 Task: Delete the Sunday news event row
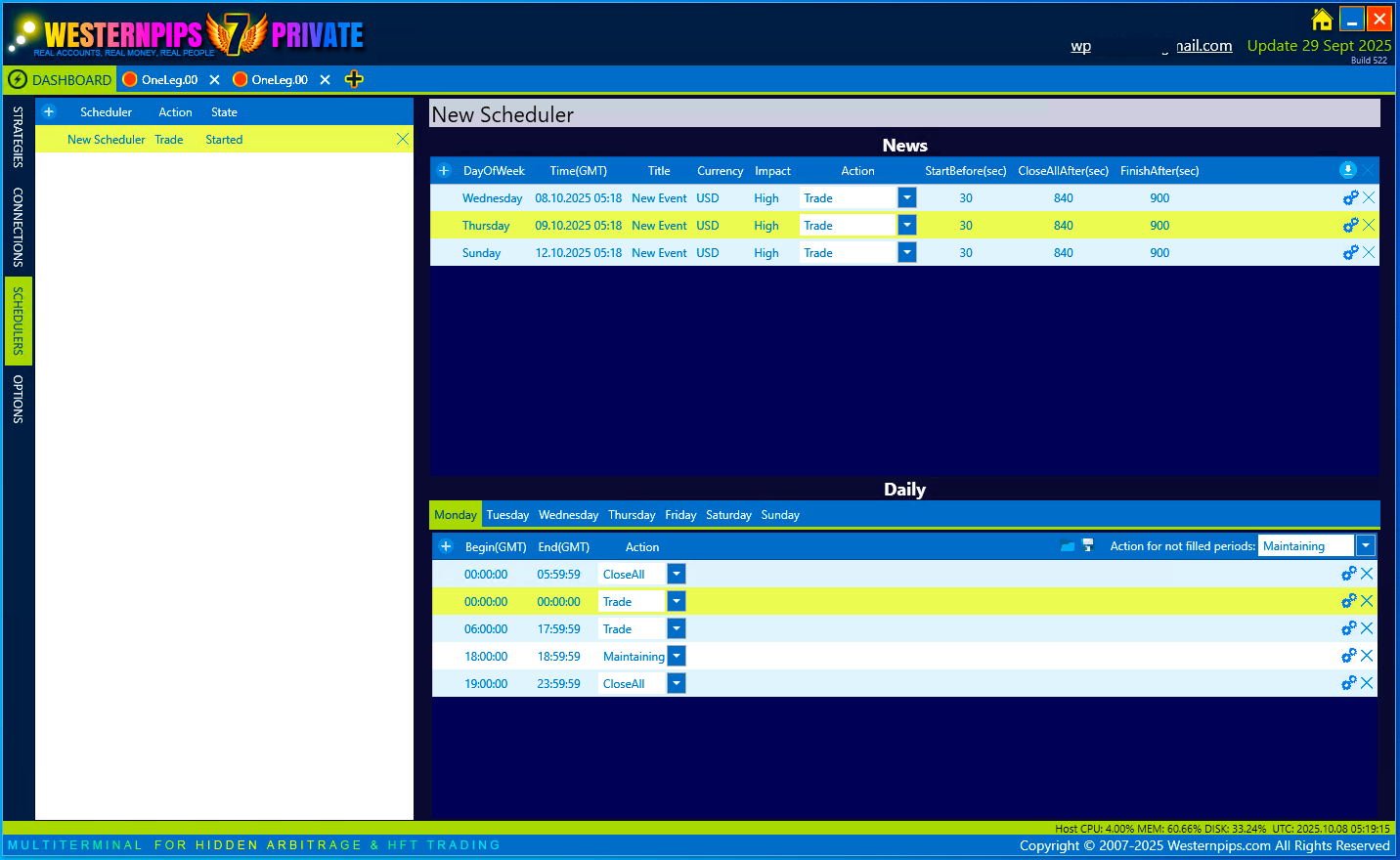[1369, 252]
